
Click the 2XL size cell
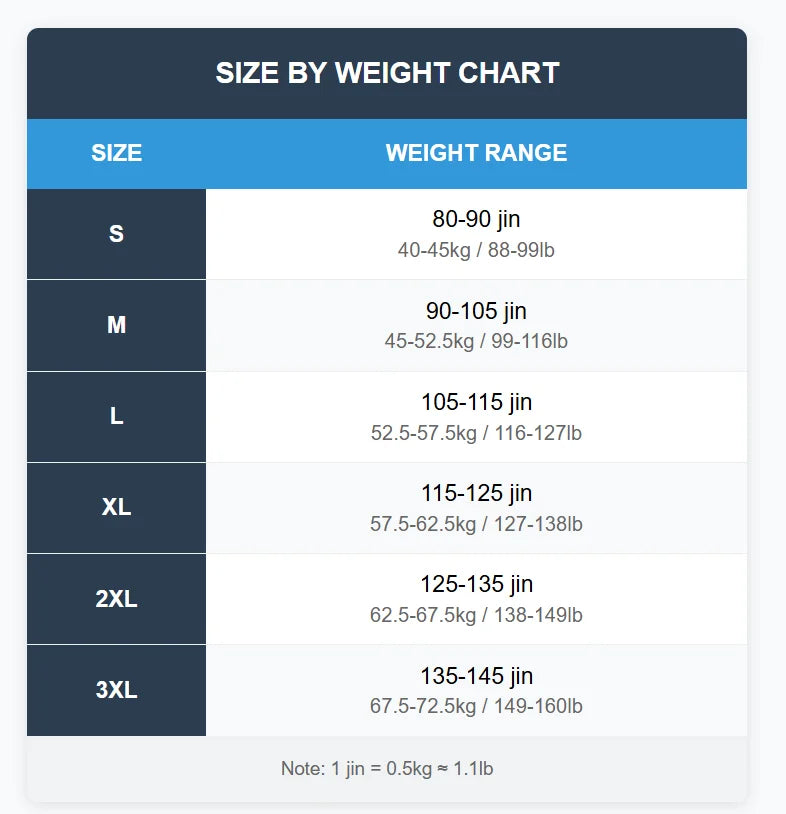tap(116, 599)
